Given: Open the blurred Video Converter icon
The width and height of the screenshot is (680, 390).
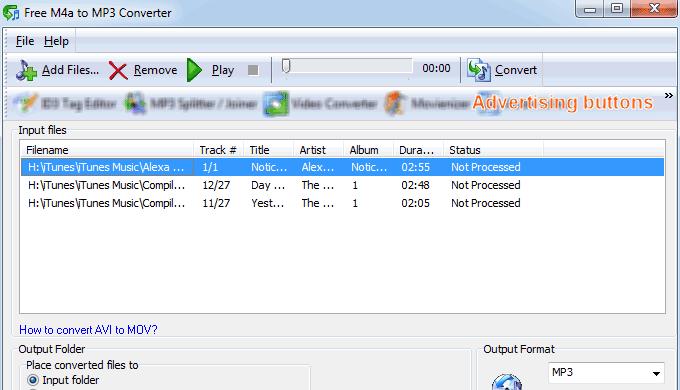Looking at the screenshot, I should click(276, 104).
